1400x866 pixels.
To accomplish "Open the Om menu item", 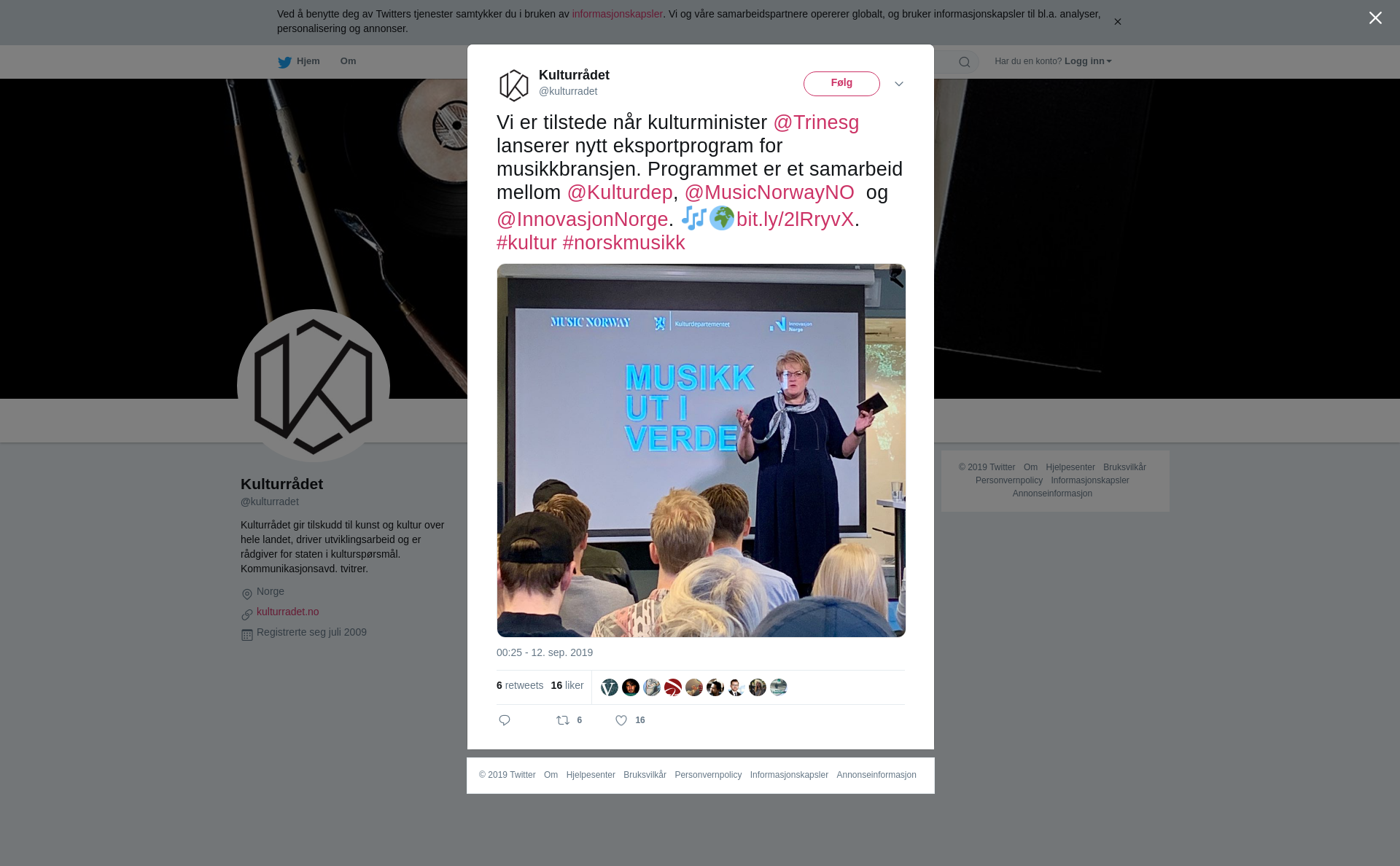I will 348,61.
